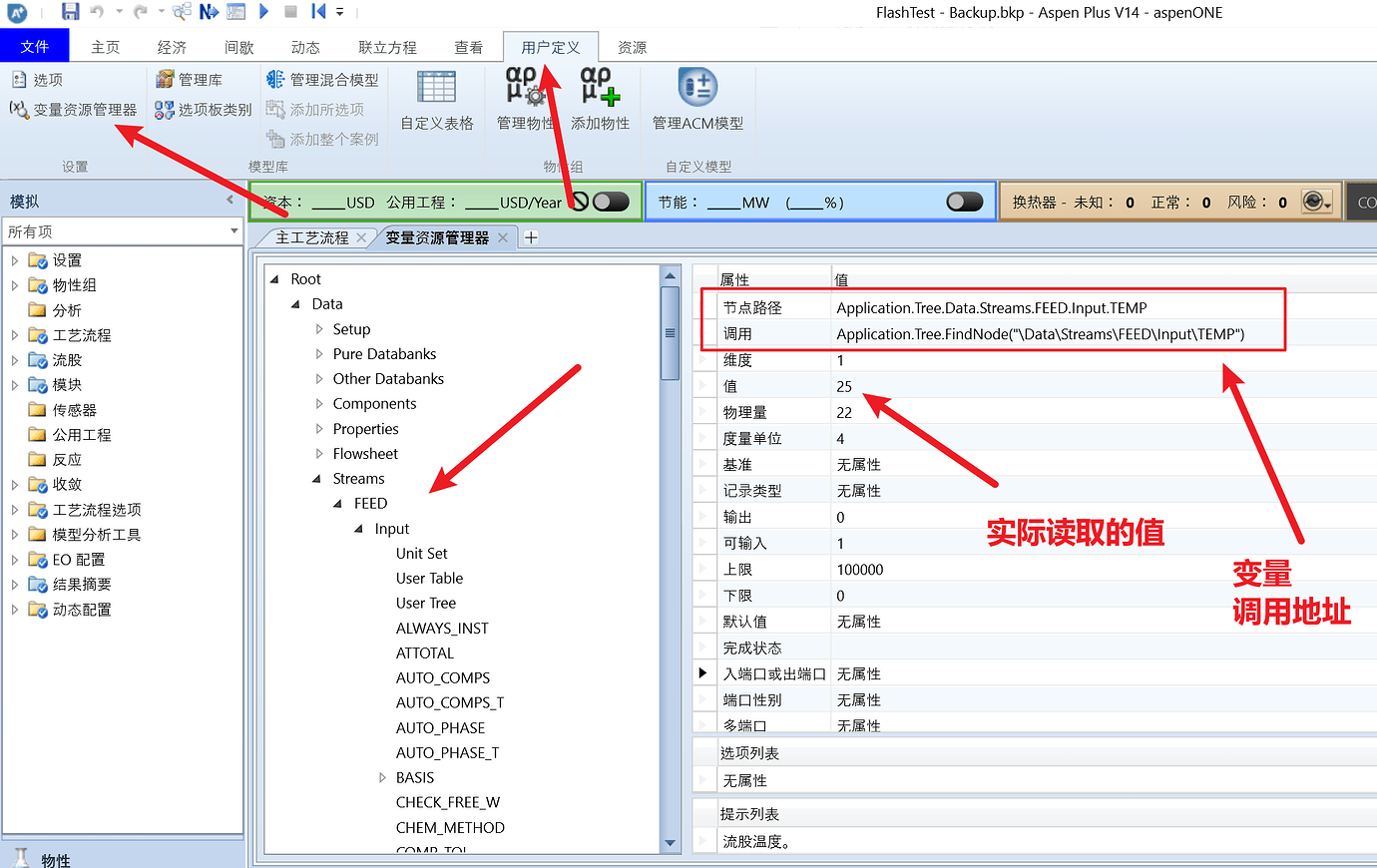1377x868 pixels.
Task: Click the Save icon in quick access toolbar
Action: click(70, 12)
